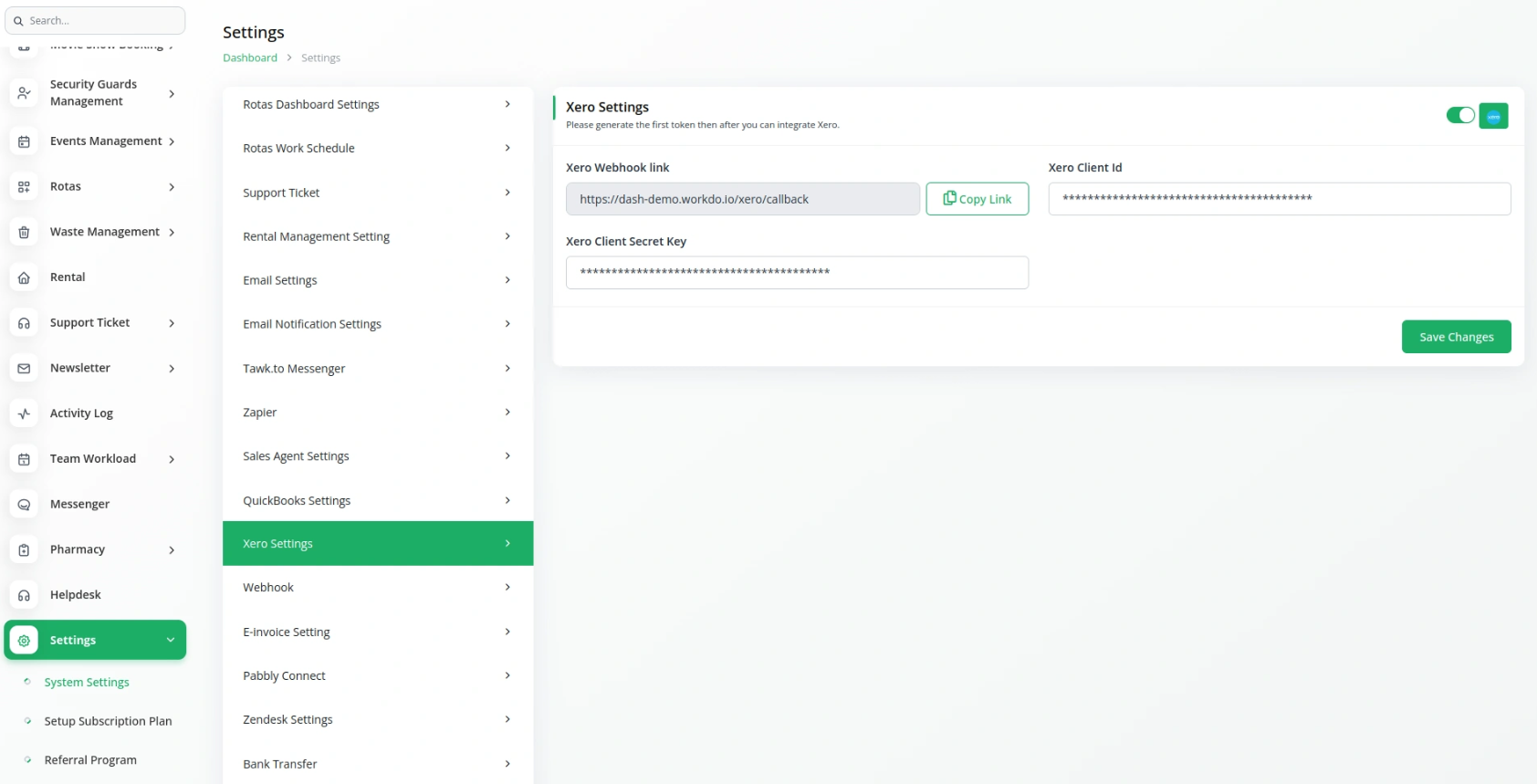Click the Helpdesk headset icon
This screenshot has height=784, width=1537.
tap(24, 595)
